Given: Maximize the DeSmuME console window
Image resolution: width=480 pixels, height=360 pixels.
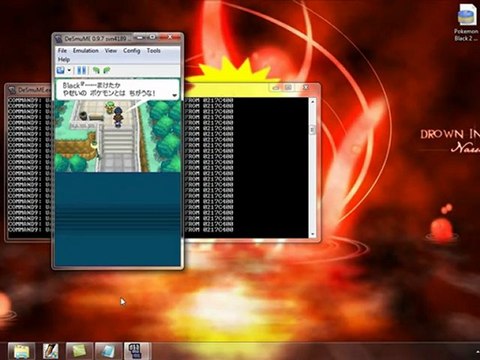Looking at the screenshot, I should point(289,88).
